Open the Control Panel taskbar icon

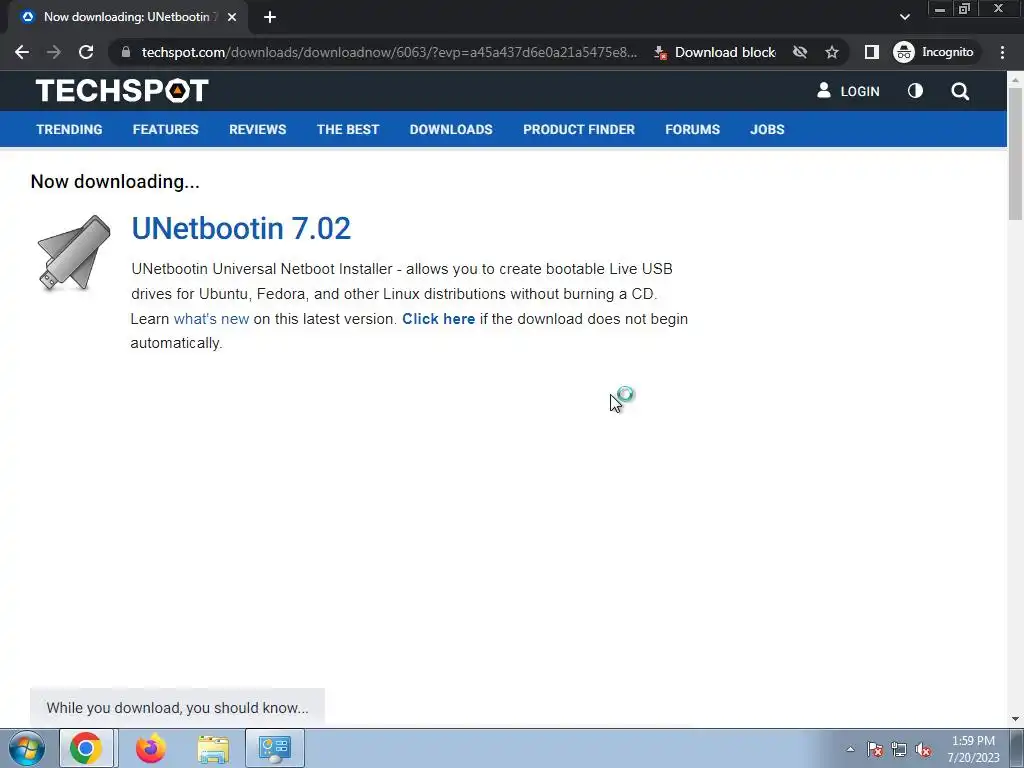274,748
